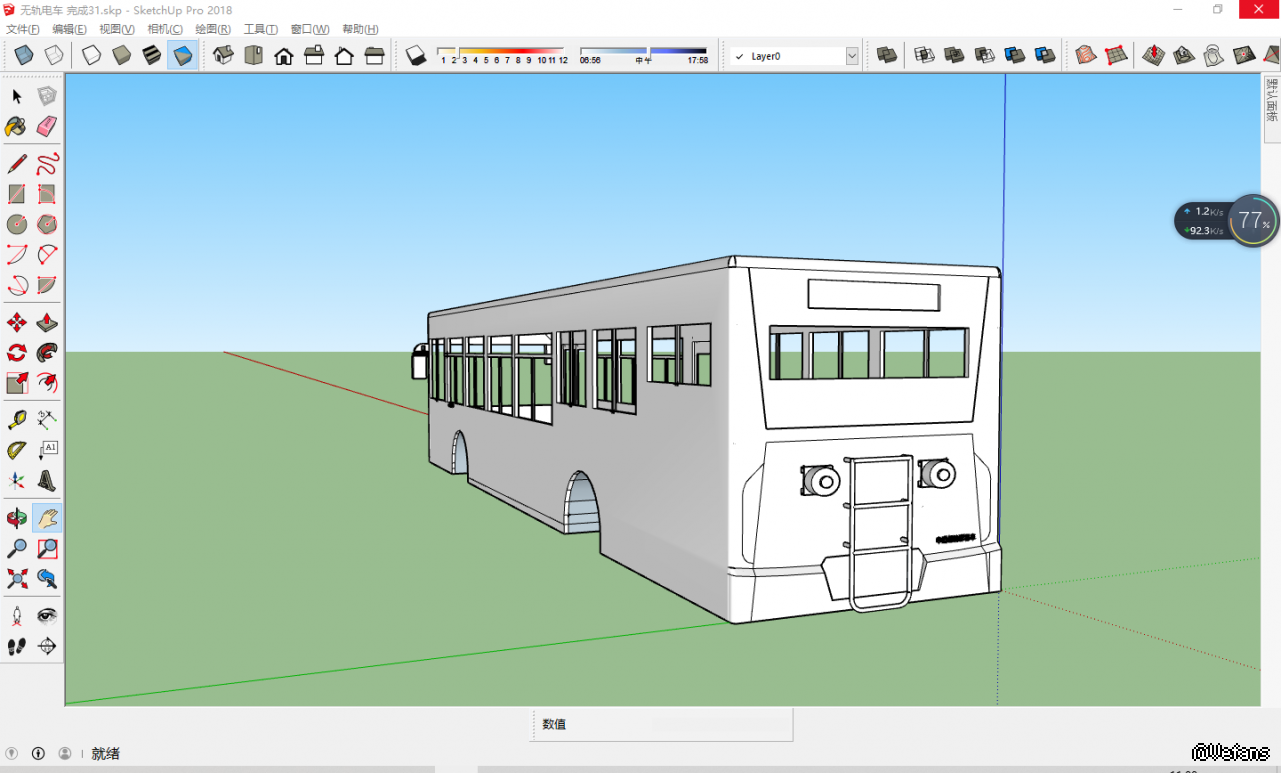Open the Layer0 dropdown arrow
Viewport: 1281px width, 773px height.
click(852, 57)
